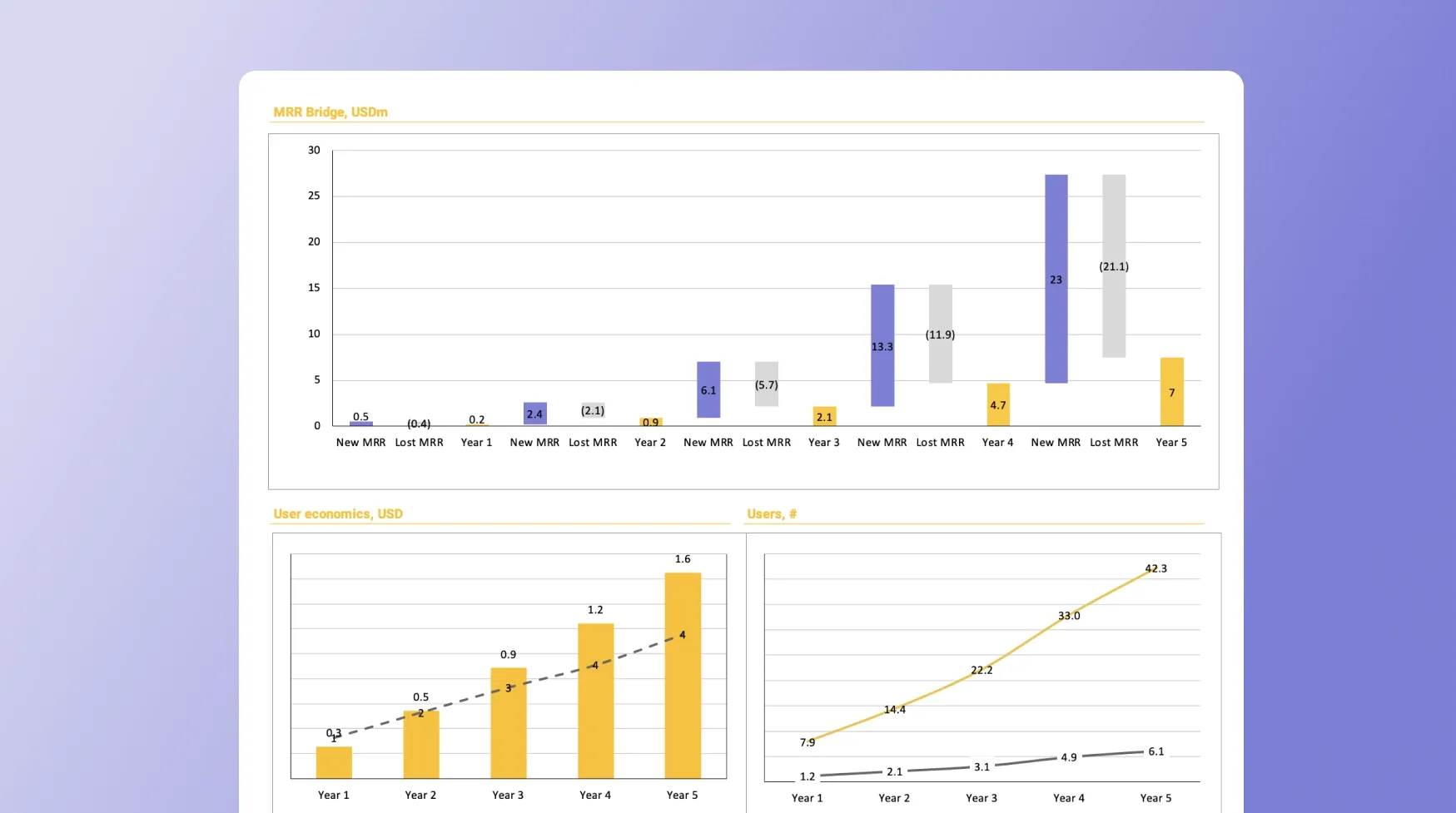1456x813 pixels.
Task: Select the yellow Year 3 bar labeled 2.1
Action: (824, 416)
